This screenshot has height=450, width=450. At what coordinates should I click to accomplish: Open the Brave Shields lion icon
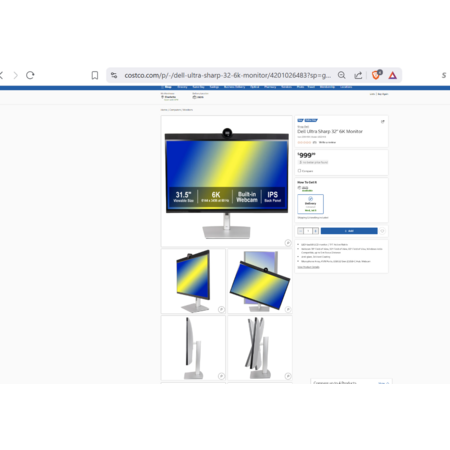(377, 75)
